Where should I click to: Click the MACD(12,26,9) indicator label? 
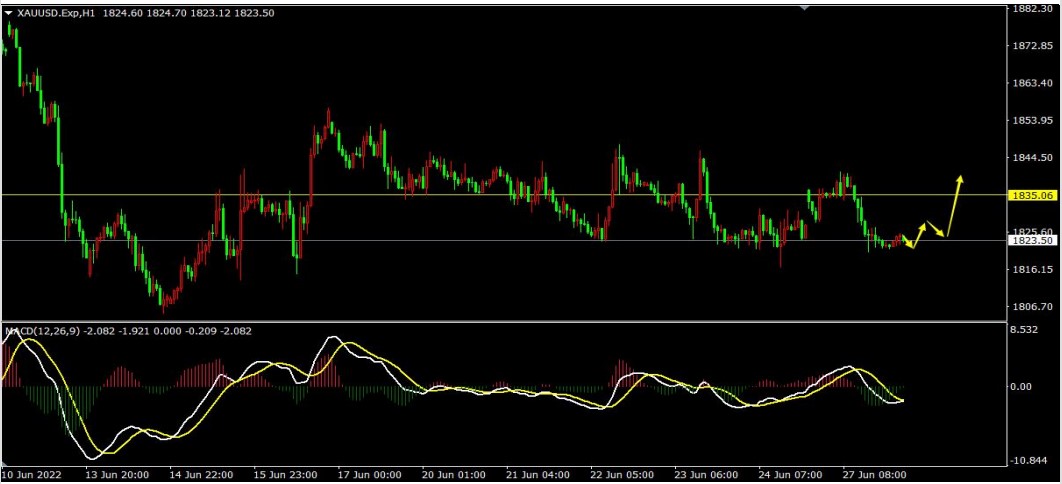pos(43,331)
